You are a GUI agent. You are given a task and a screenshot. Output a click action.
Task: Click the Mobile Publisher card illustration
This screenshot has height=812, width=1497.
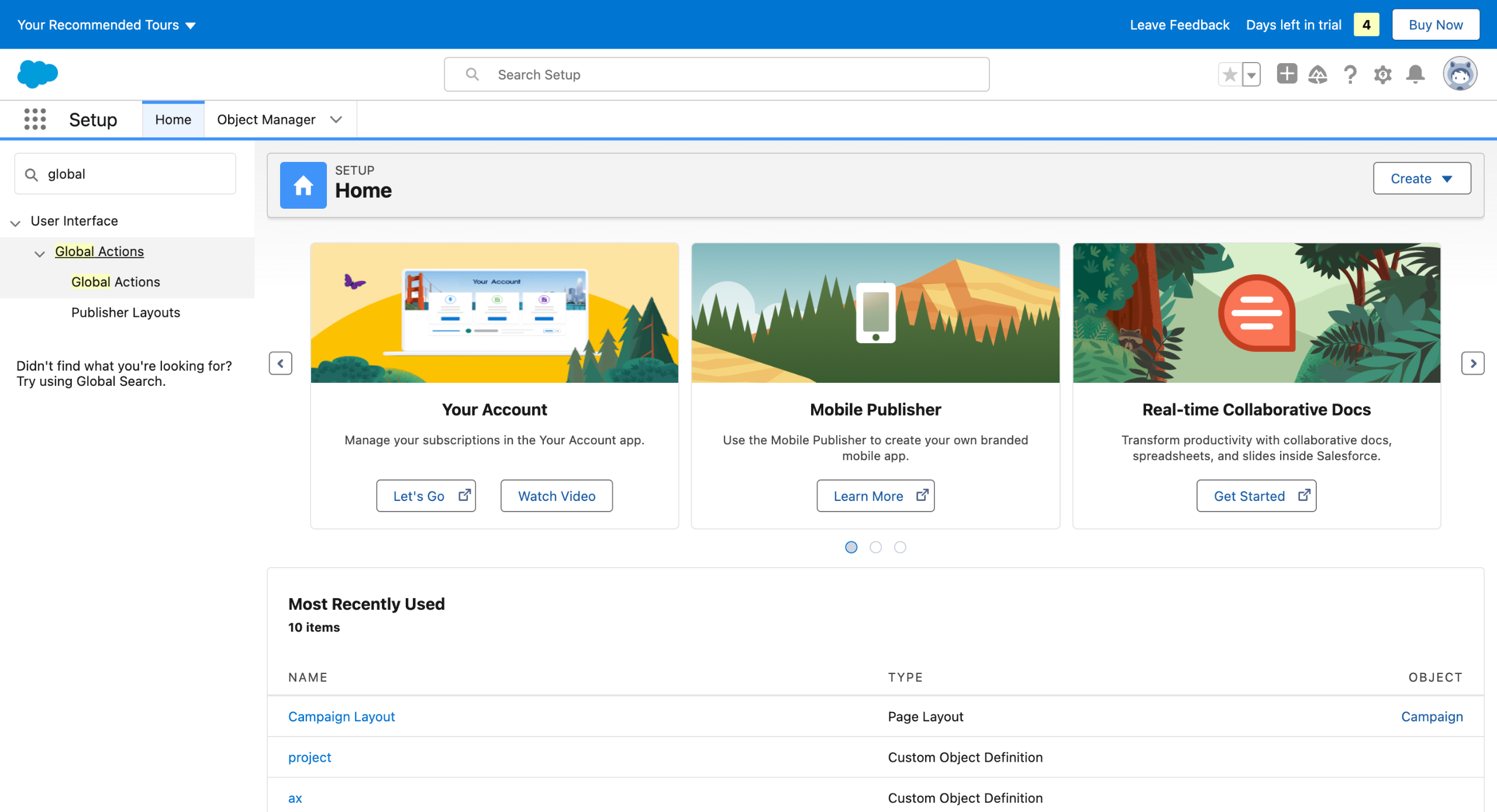point(875,313)
